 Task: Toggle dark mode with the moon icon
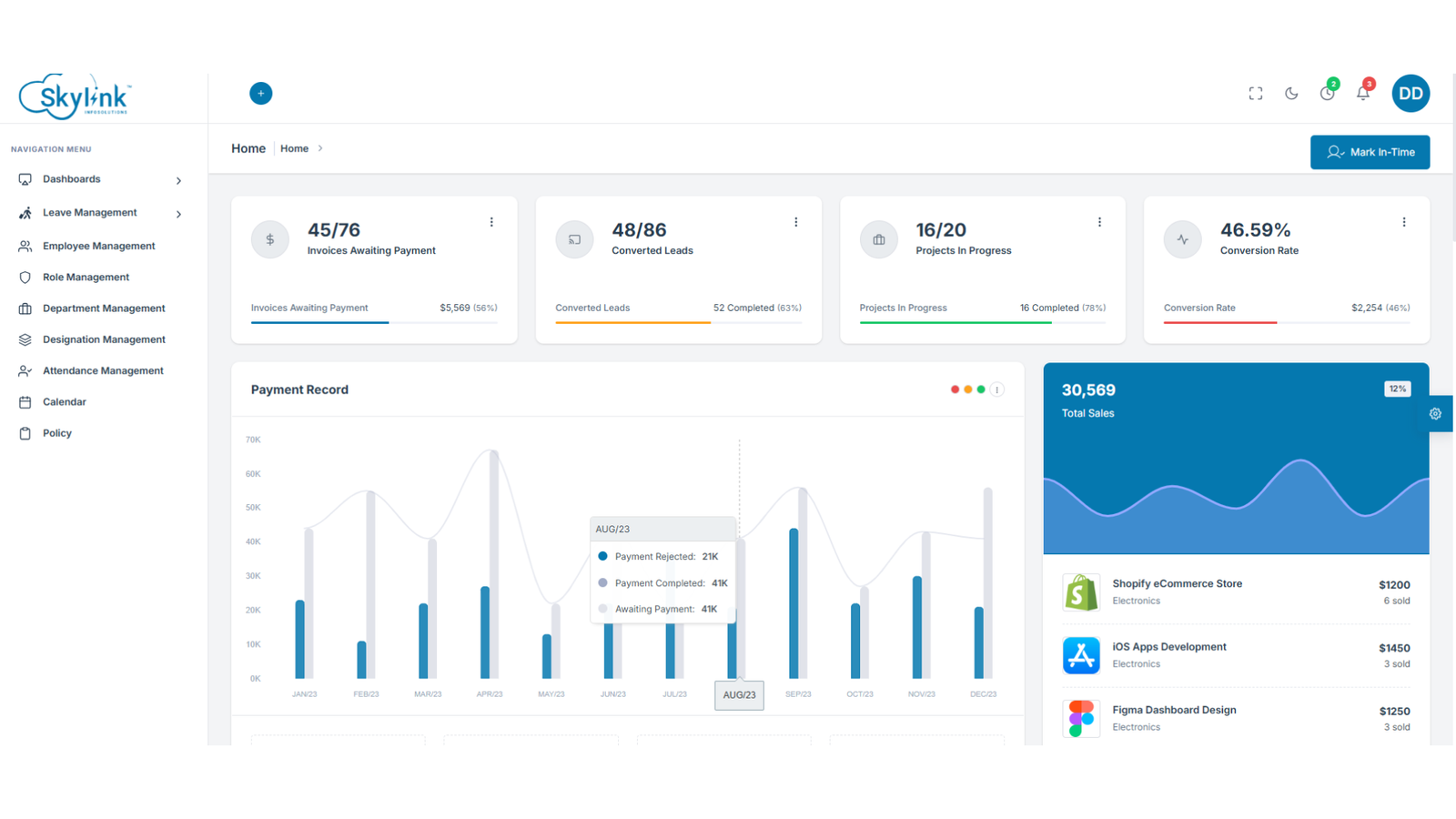point(1291,93)
